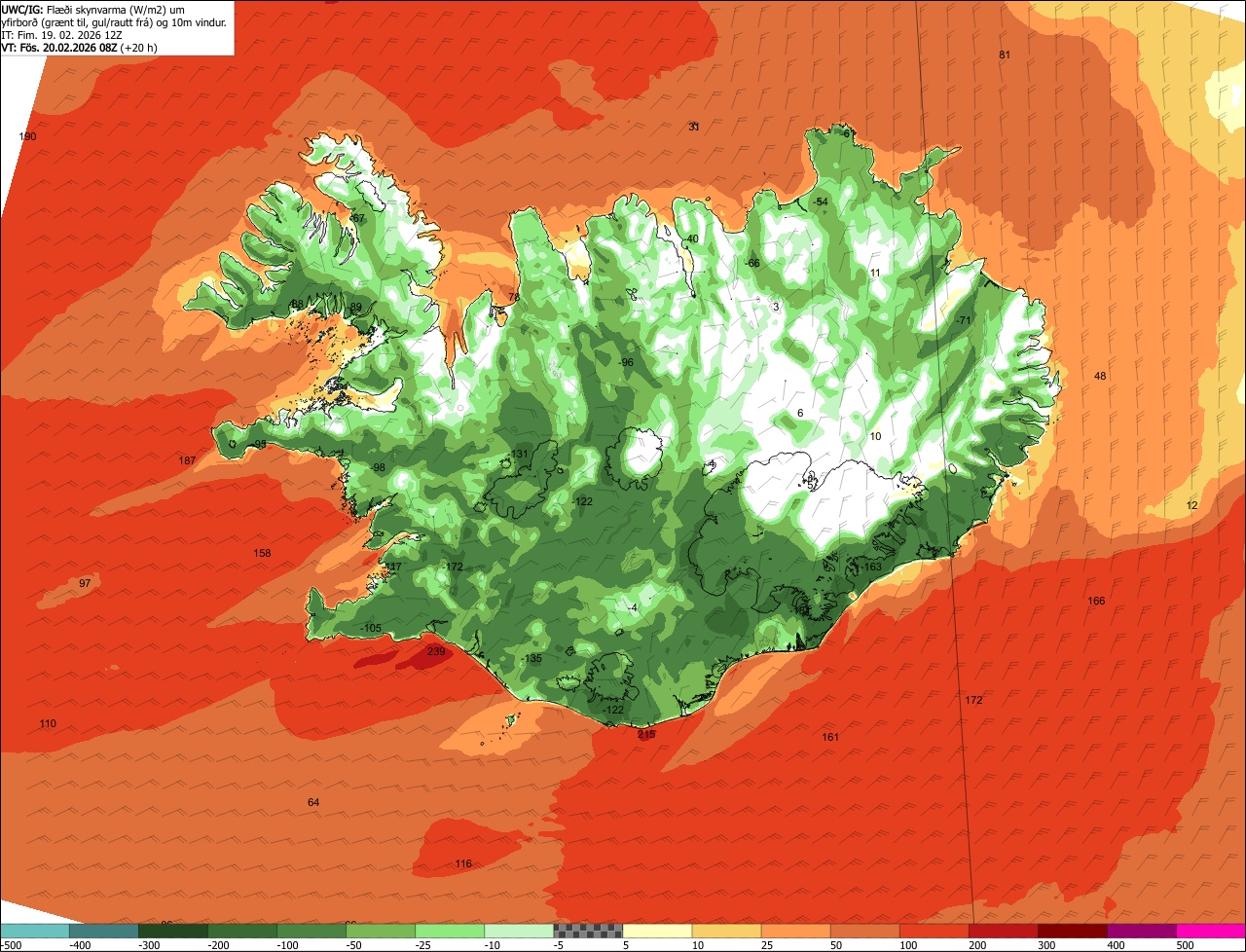Pick the -50 to -25 legend swatch
This screenshot has width=1246, height=952.
(381, 931)
